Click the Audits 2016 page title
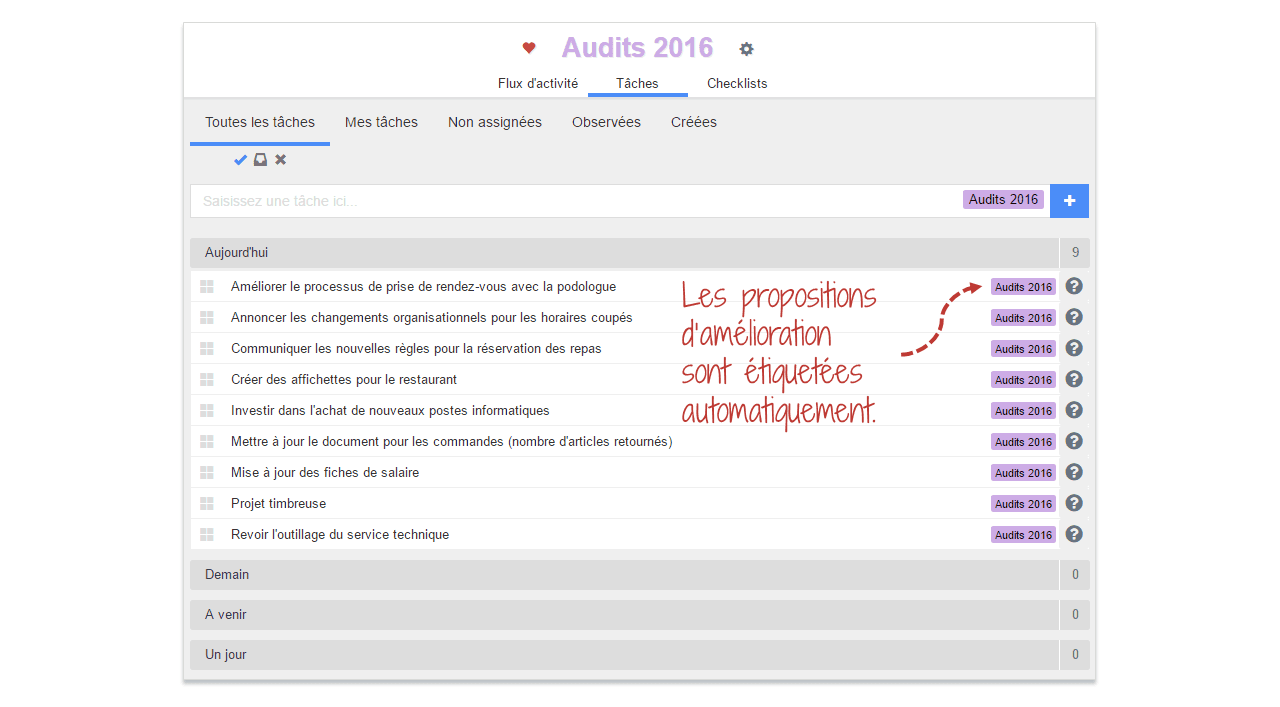The height and width of the screenshot is (707, 1280). coord(637,47)
